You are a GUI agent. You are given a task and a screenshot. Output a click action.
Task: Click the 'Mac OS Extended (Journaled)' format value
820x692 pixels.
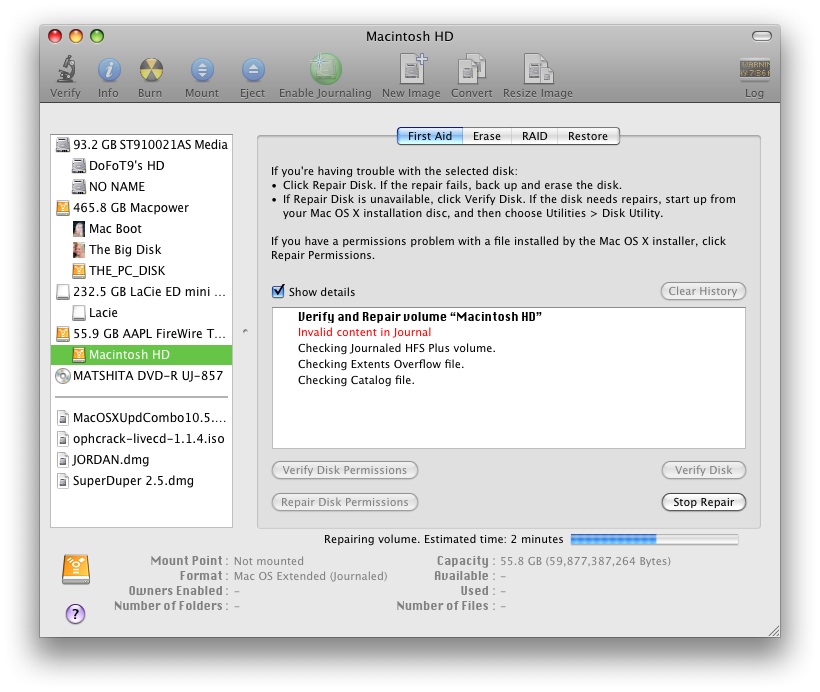(311, 576)
